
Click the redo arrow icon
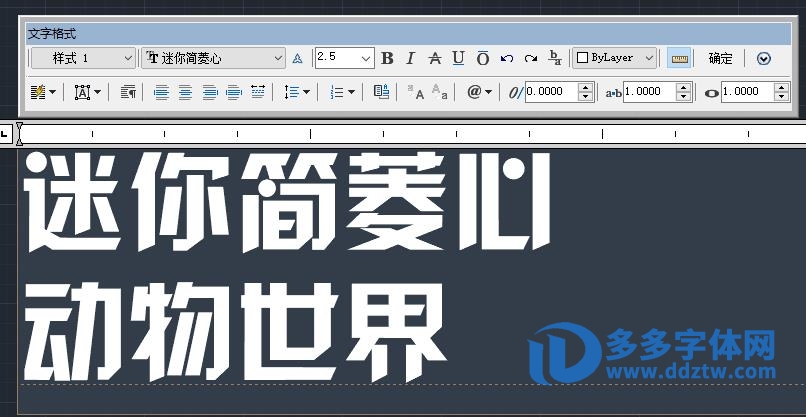click(x=531, y=59)
